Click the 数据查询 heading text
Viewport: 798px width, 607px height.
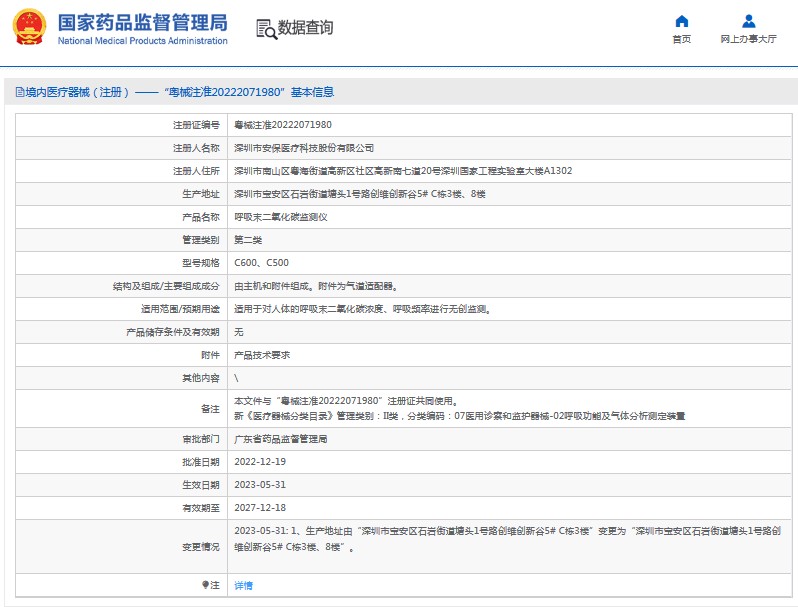point(305,27)
